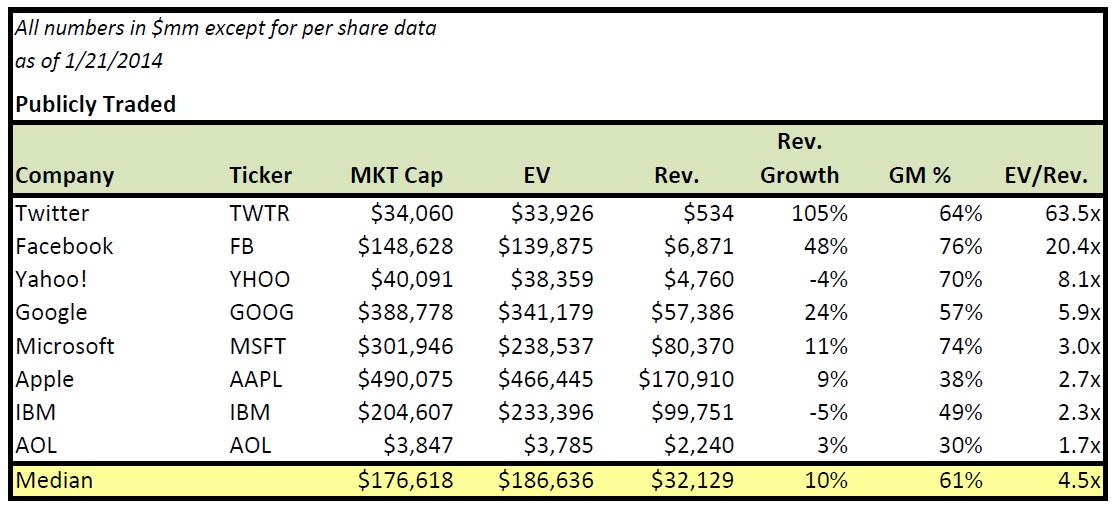Viewport: 1113px width, 510px height.
Task: Click Microsoft's EV value $238,537
Action: tap(545, 346)
